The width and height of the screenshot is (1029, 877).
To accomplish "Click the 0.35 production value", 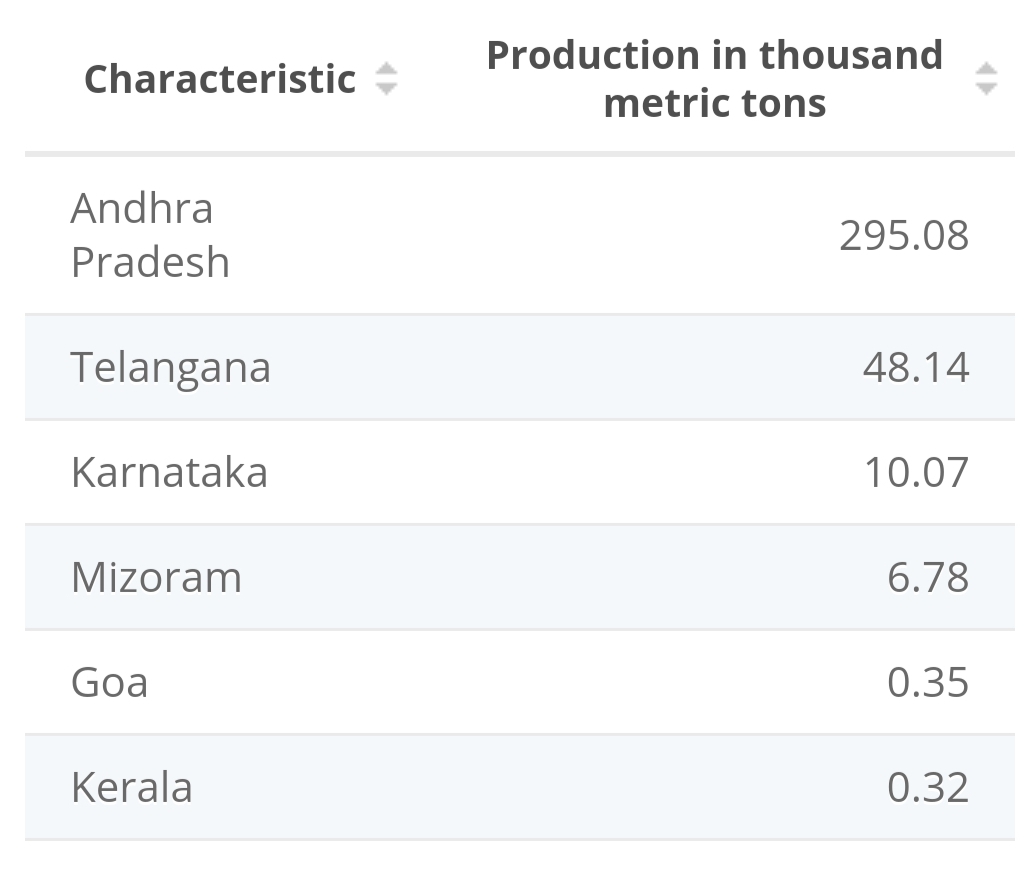I will pyautogui.click(x=928, y=682).
